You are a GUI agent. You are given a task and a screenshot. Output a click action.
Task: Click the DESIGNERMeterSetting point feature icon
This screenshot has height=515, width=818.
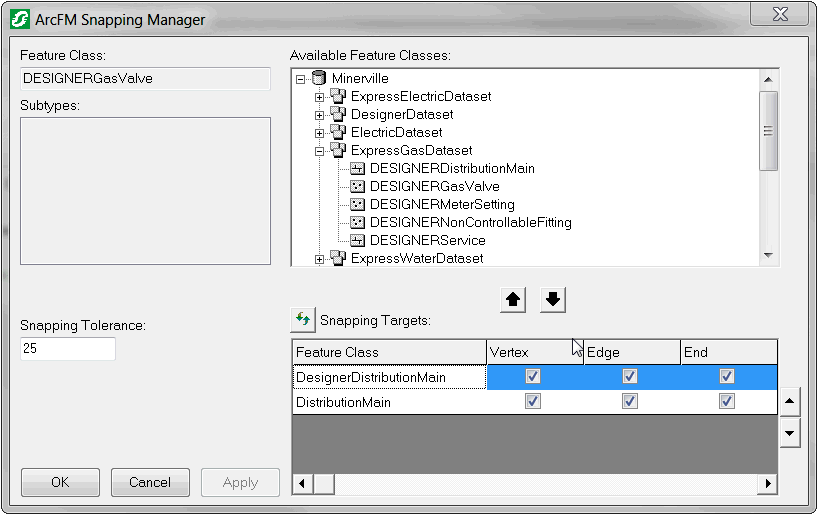click(357, 205)
